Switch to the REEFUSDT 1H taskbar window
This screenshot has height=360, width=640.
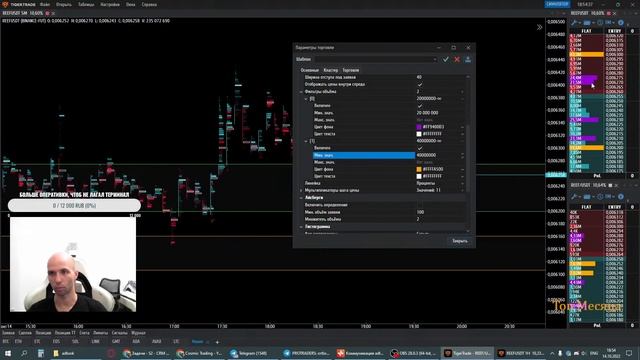click(521, 353)
